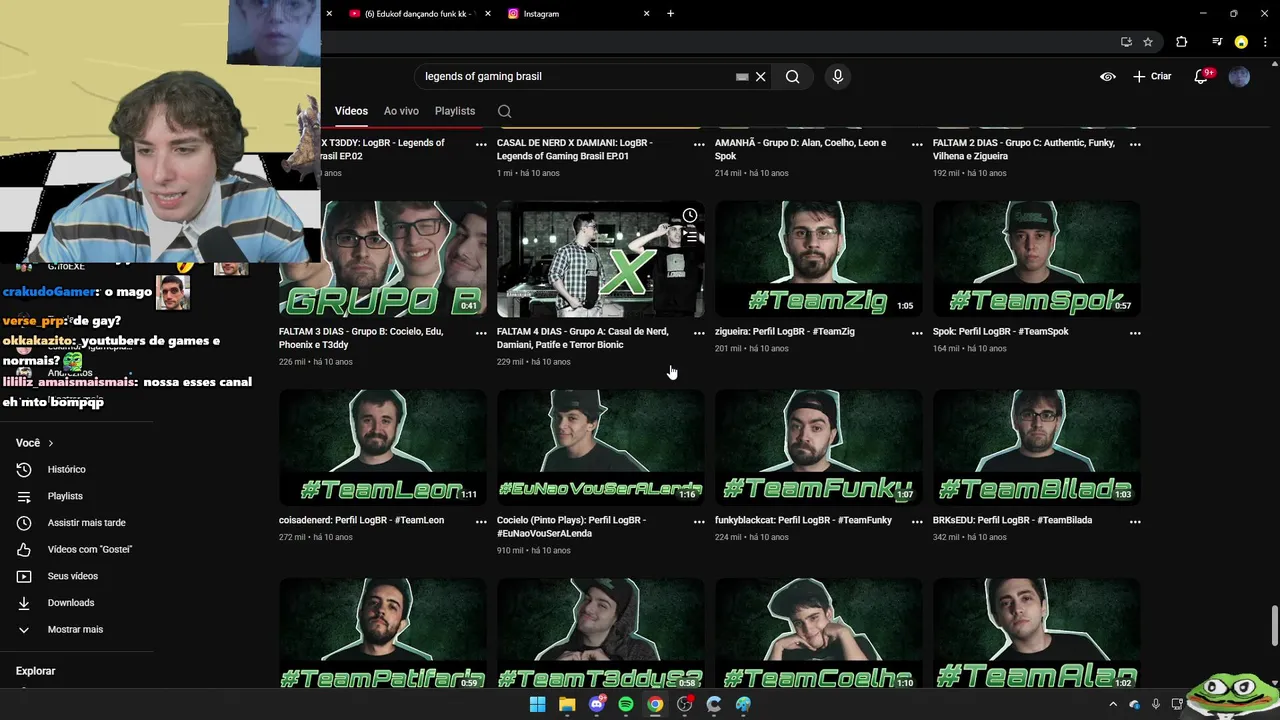Open Windows Start menu
The width and height of the screenshot is (1280, 720).
point(537,705)
